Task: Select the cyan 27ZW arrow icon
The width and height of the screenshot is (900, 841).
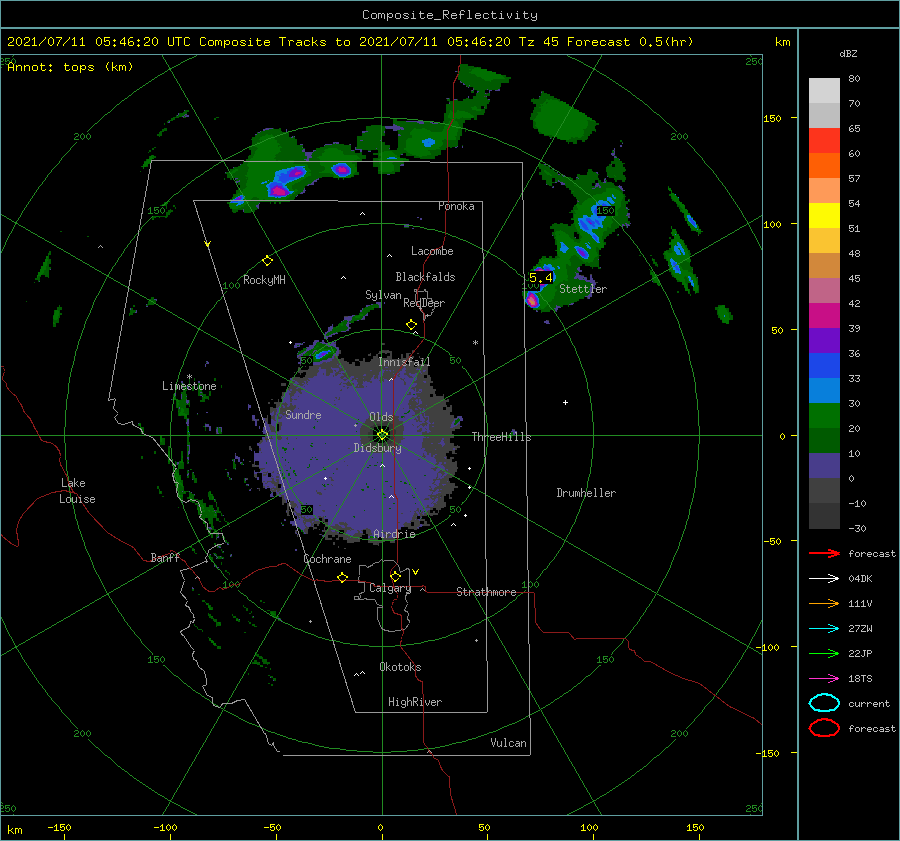Action: [x=824, y=629]
